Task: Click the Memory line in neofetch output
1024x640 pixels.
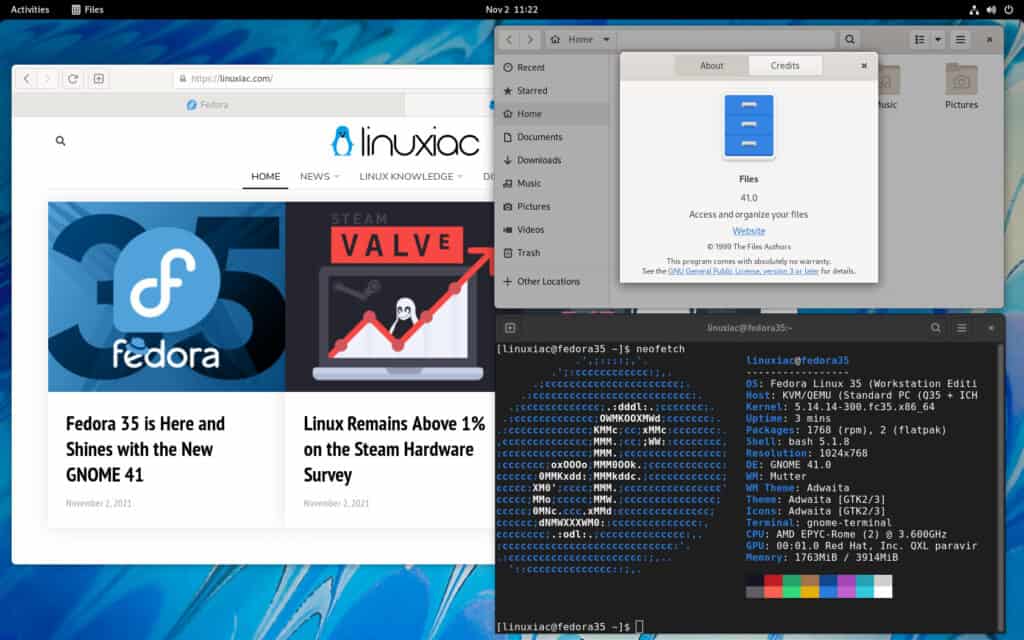Action: [822, 558]
